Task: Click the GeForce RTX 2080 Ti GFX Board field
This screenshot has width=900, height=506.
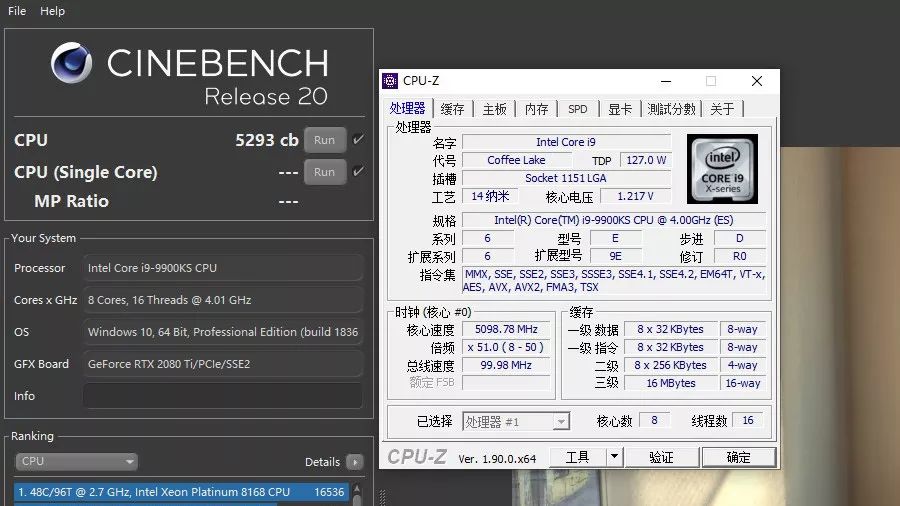Action: pyautogui.click(x=223, y=364)
